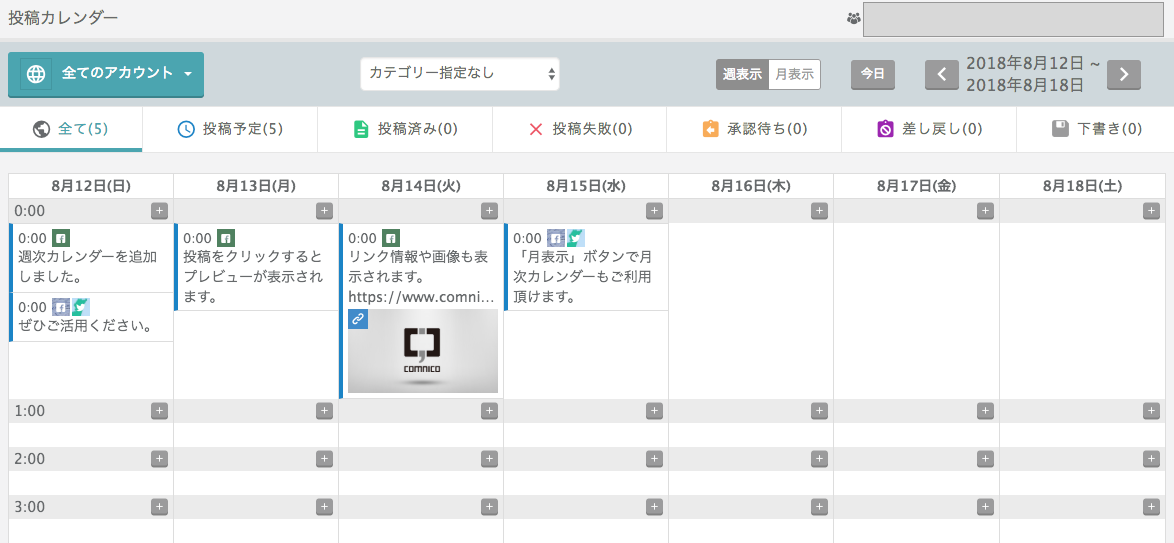Select the 下書き(0) tab
The image size is (1174, 543).
[1095, 129]
